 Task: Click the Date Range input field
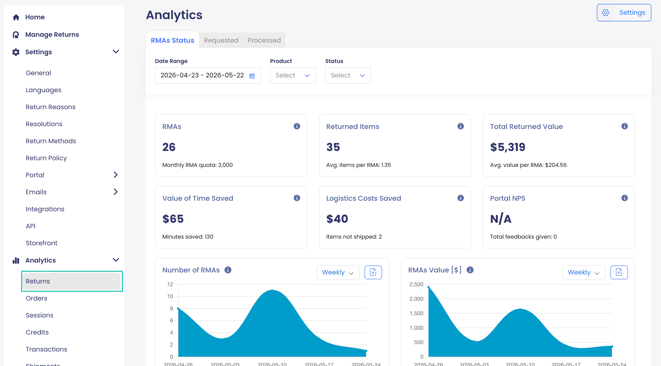(207, 75)
